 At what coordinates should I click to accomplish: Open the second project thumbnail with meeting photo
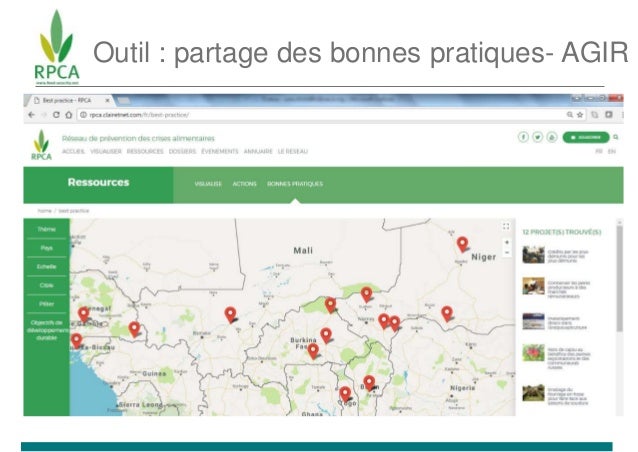533,286
